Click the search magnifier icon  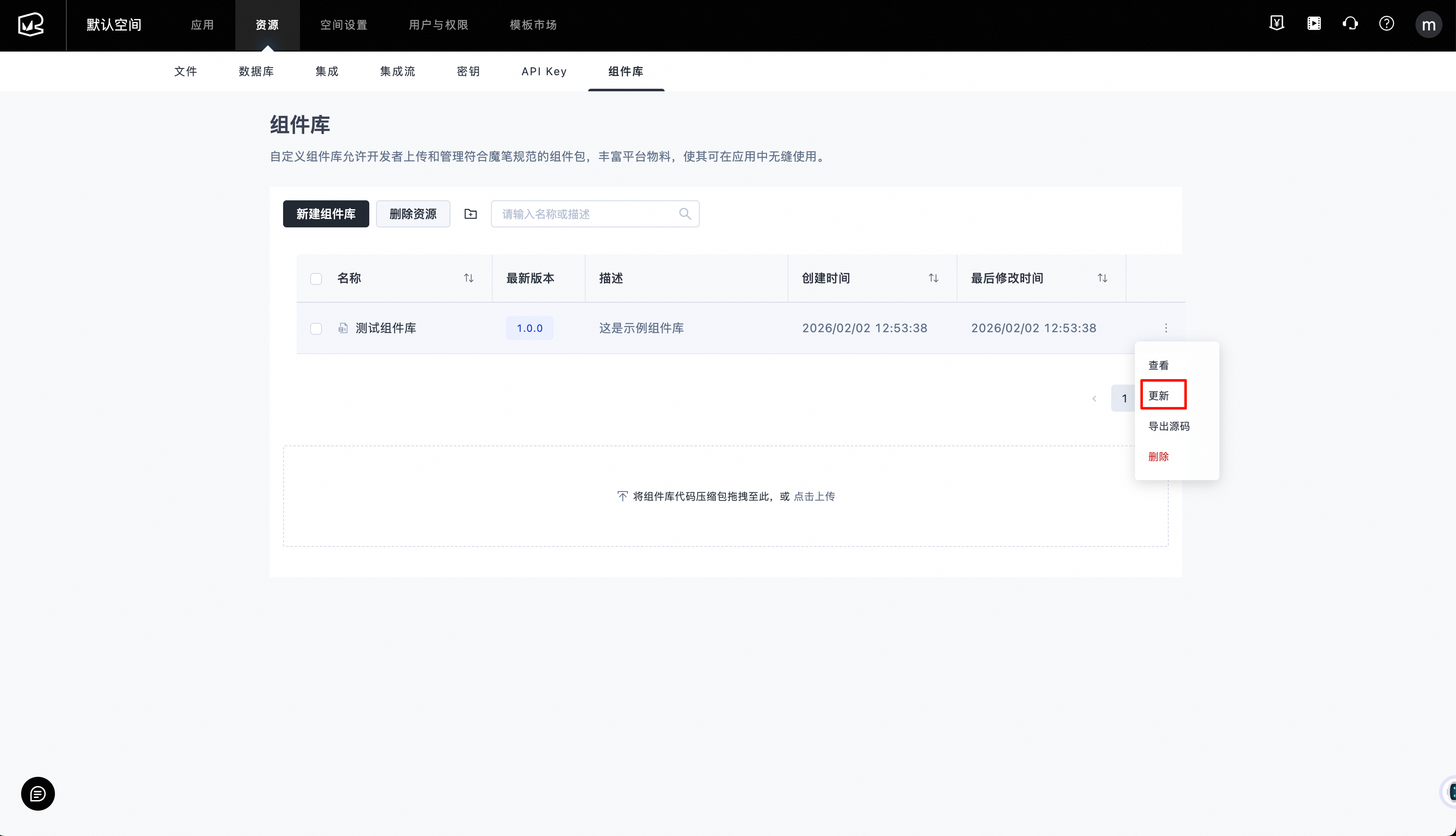(684, 213)
